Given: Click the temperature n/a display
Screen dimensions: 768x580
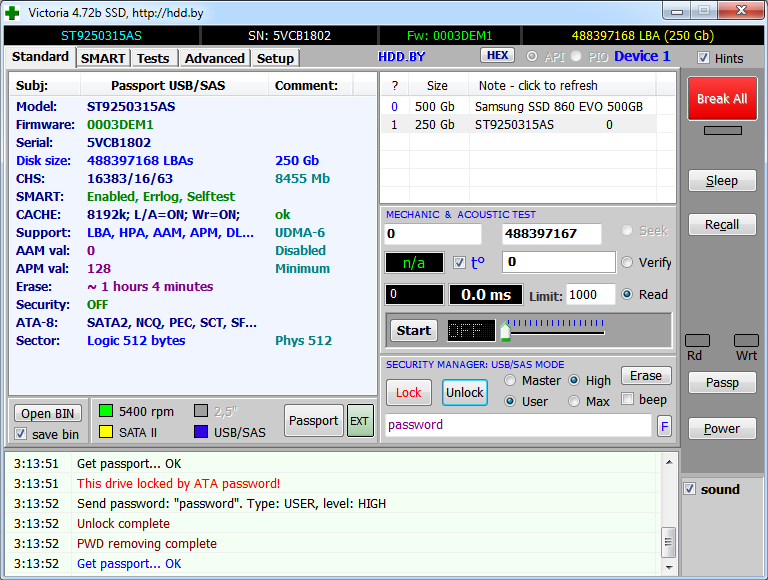Looking at the screenshot, I should click(x=414, y=263).
